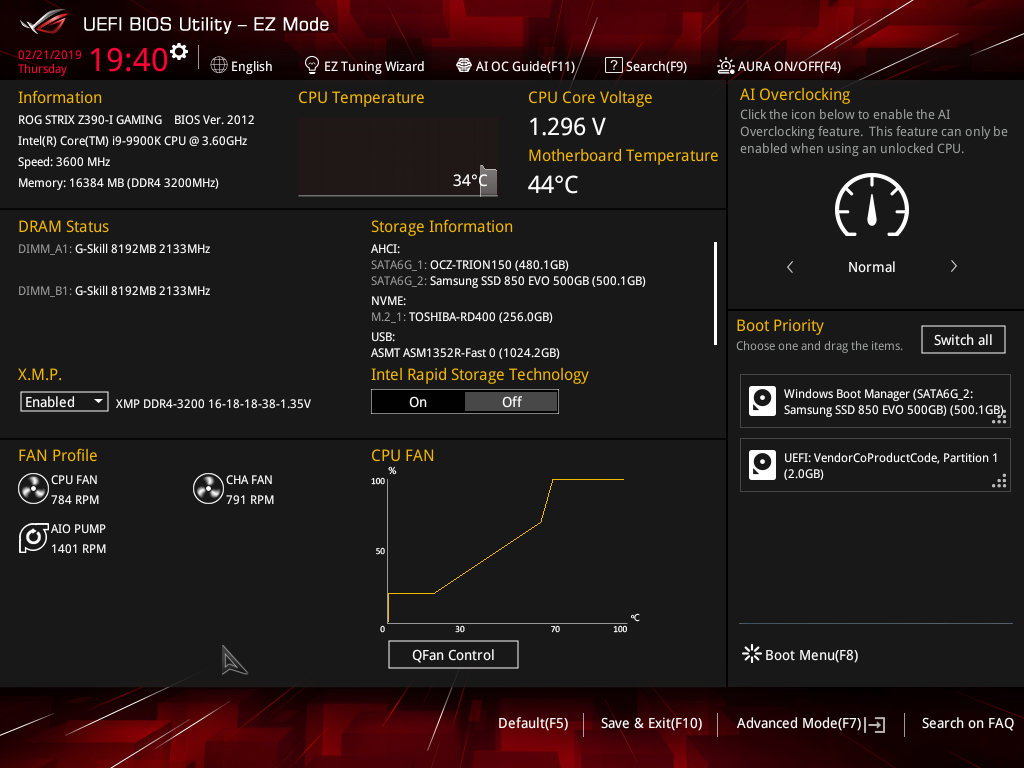
Task: Click the EZ Tuning Wizard lightbulb icon
Action: click(x=312, y=65)
